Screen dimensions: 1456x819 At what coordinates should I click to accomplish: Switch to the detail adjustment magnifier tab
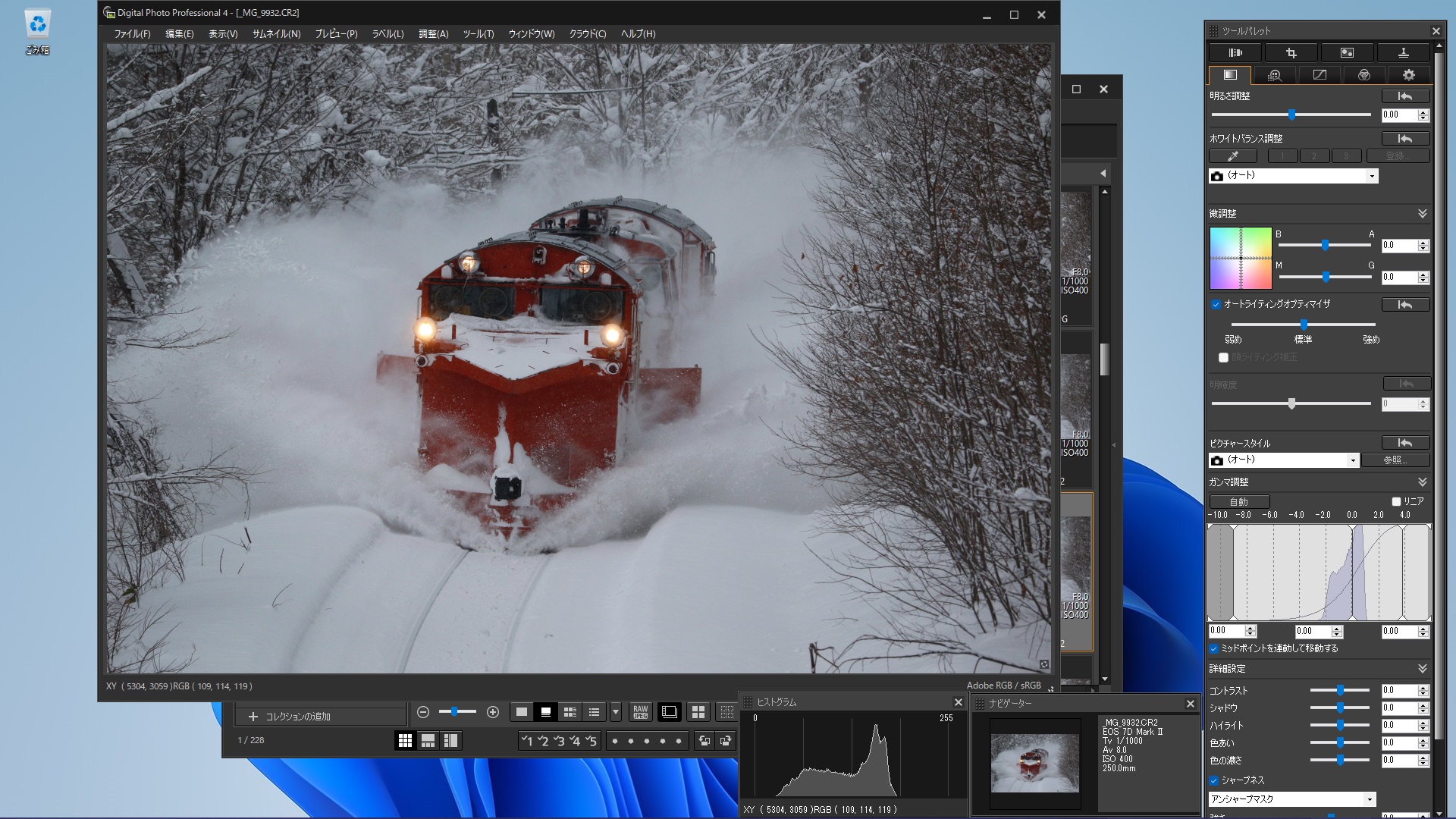[1274, 75]
